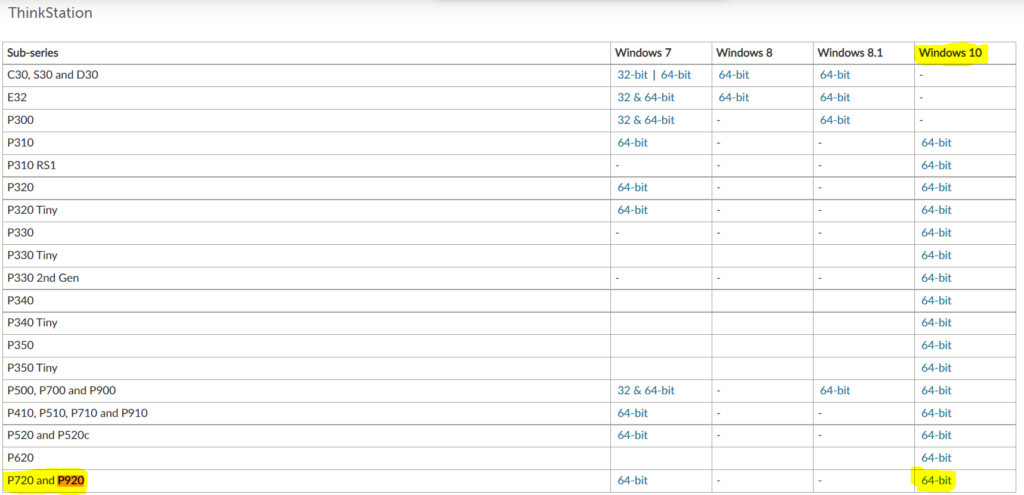Click the ThinkStation heading
This screenshot has height=495, width=1024.
(x=50, y=12)
